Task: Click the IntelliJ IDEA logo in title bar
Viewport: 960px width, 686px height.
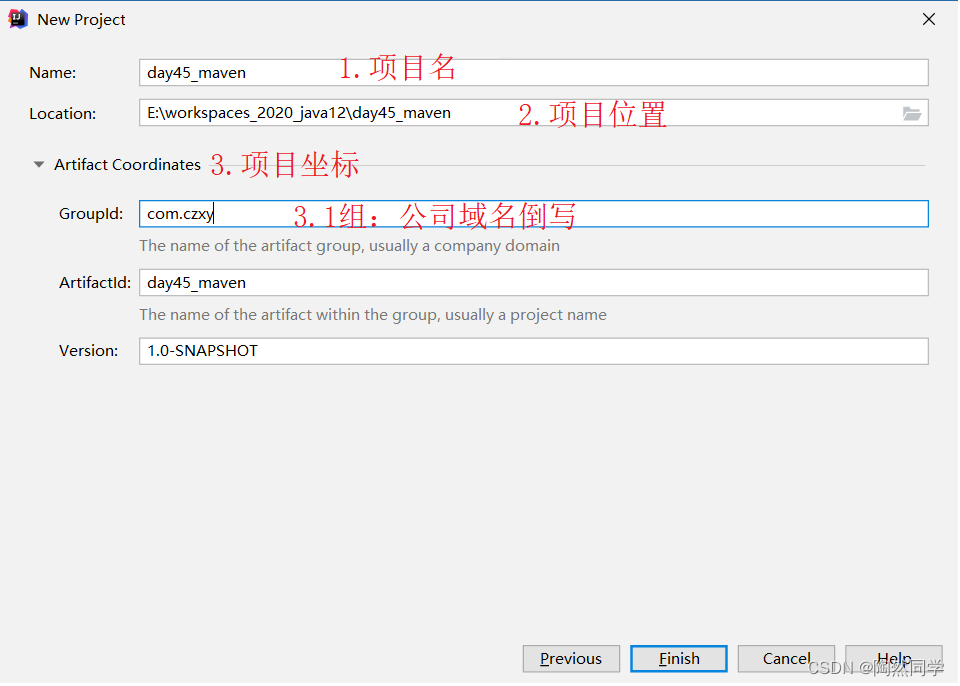Action: click(x=18, y=20)
